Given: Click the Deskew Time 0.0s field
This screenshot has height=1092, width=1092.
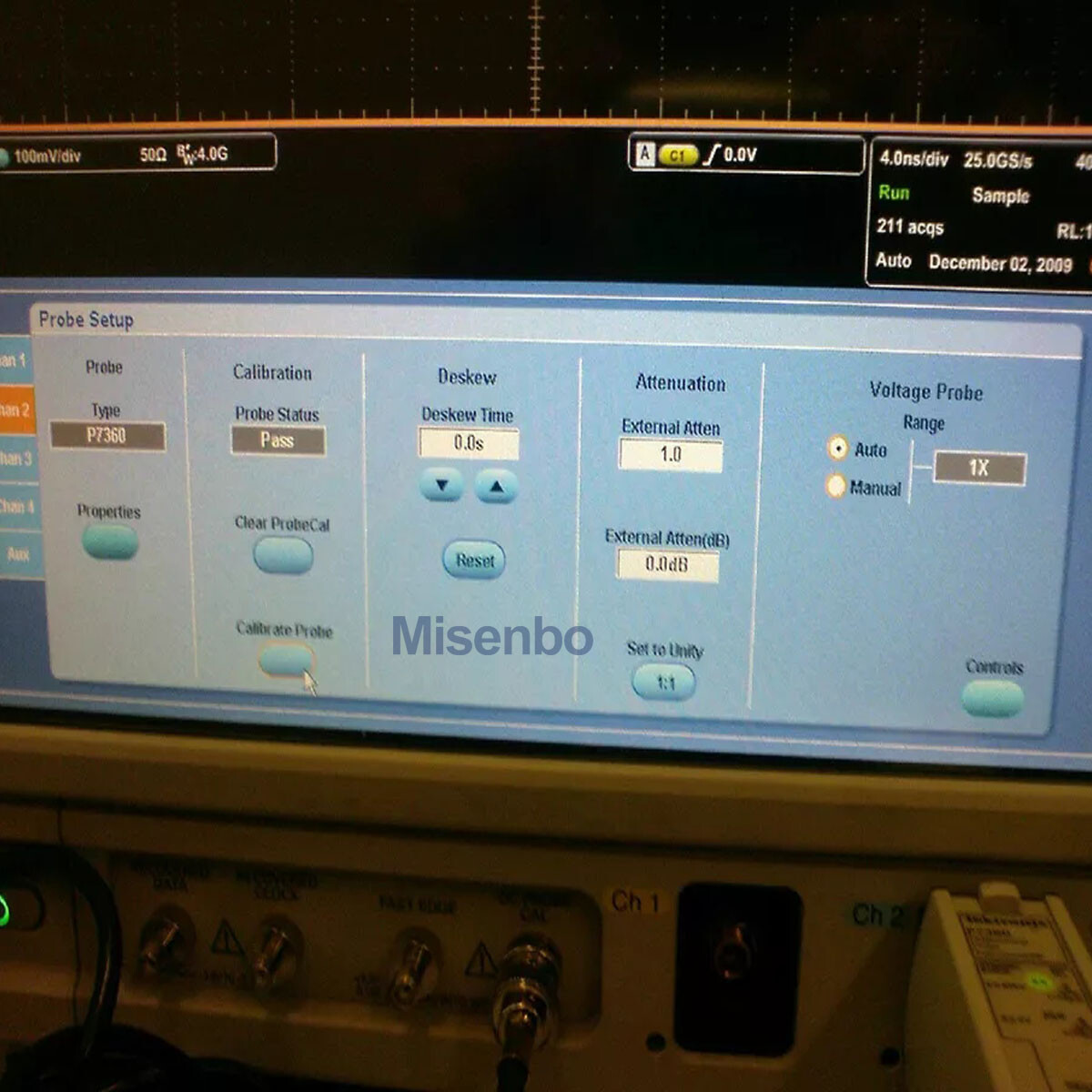Looking at the screenshot, I should (x=469, y=443).
